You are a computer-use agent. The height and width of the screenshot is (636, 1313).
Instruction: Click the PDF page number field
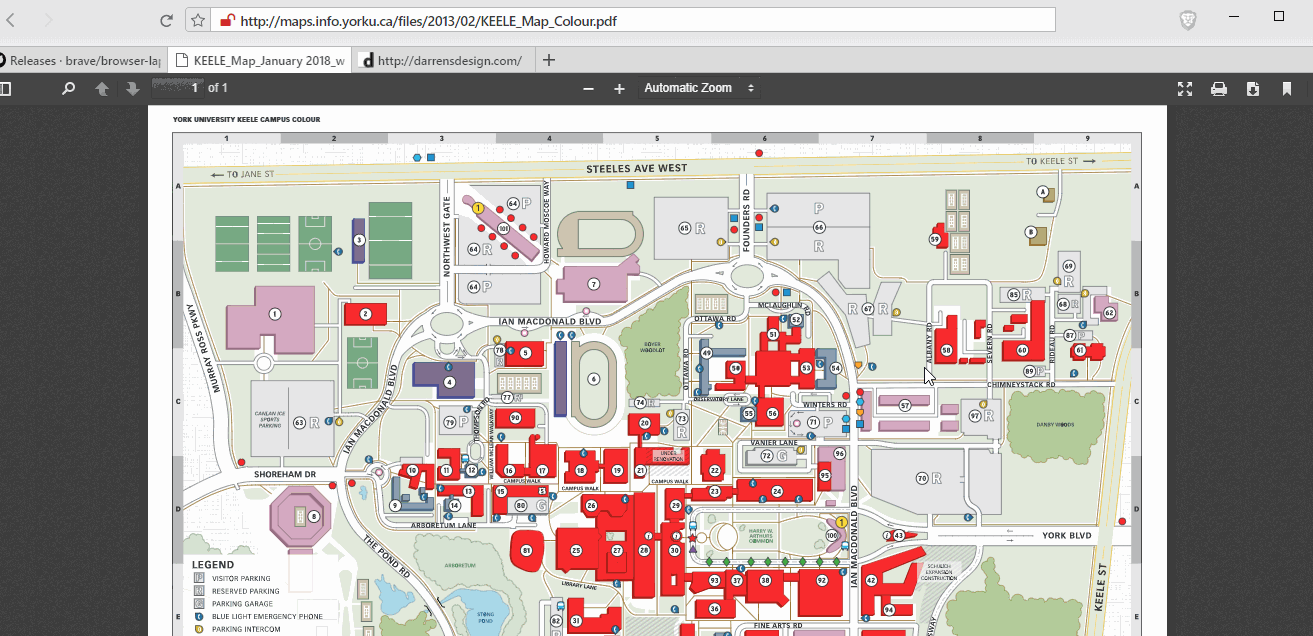pos(177,88)
